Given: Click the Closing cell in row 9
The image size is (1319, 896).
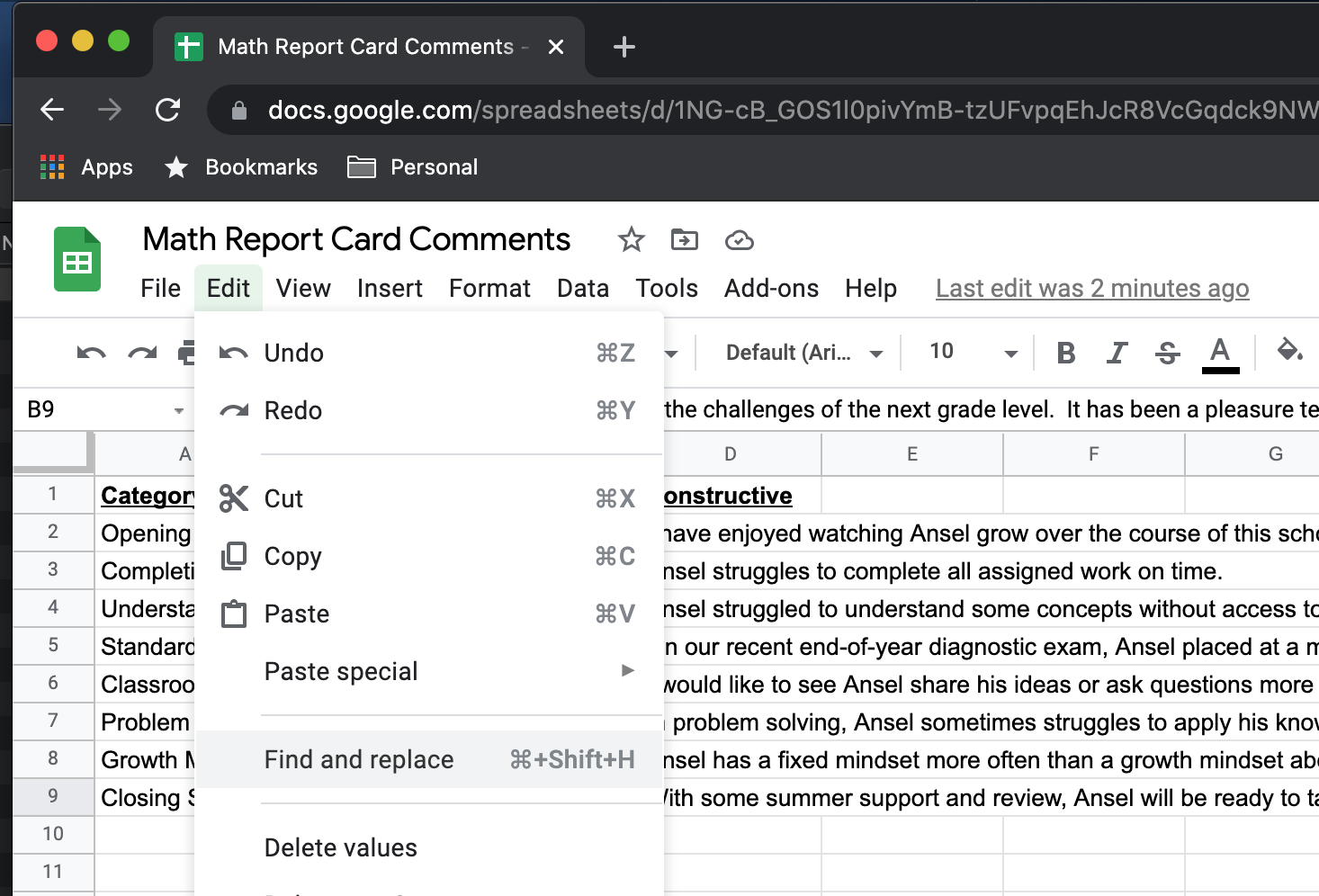Looking at the screenshot, I should (146, 798).
